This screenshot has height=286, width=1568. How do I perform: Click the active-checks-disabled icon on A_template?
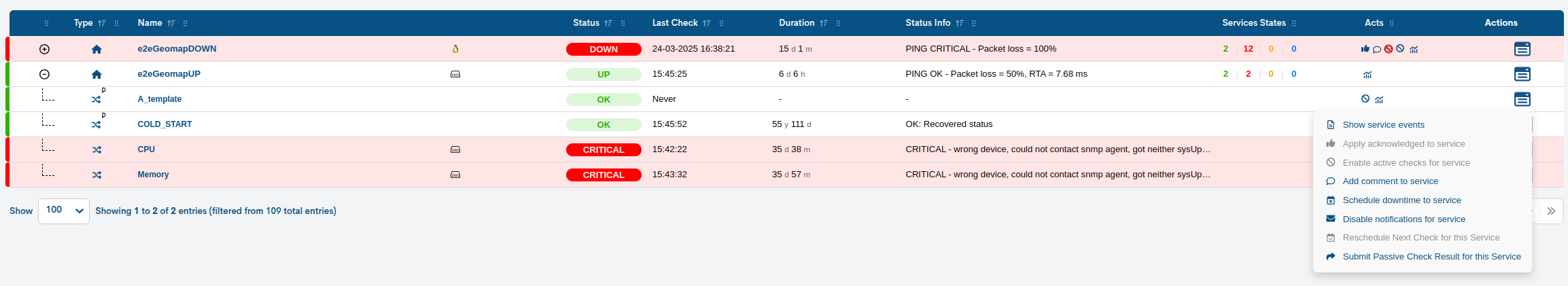[1365, 99]
